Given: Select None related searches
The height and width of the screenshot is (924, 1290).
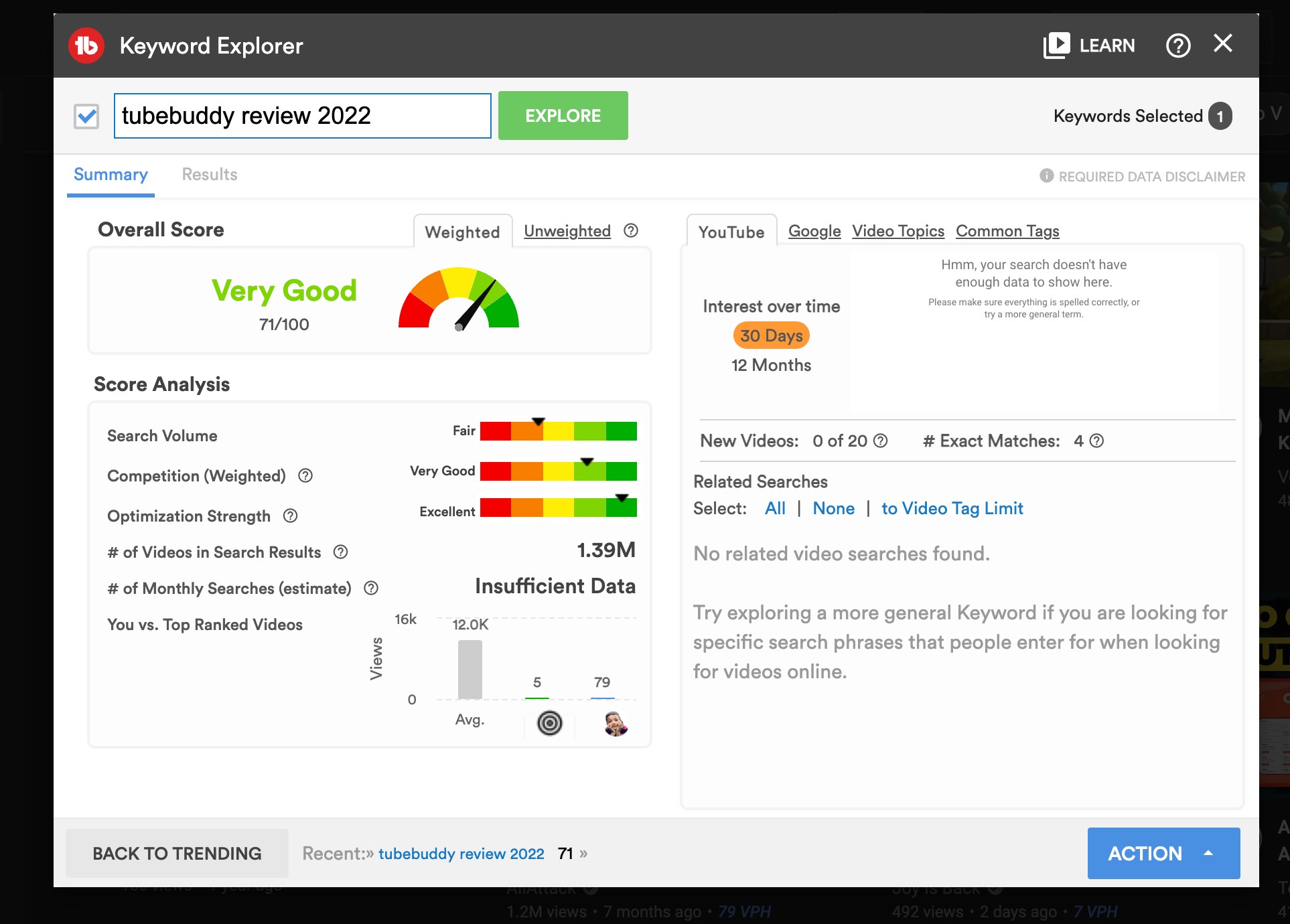Looking at the screenshot, I should (x=833, y=508).
